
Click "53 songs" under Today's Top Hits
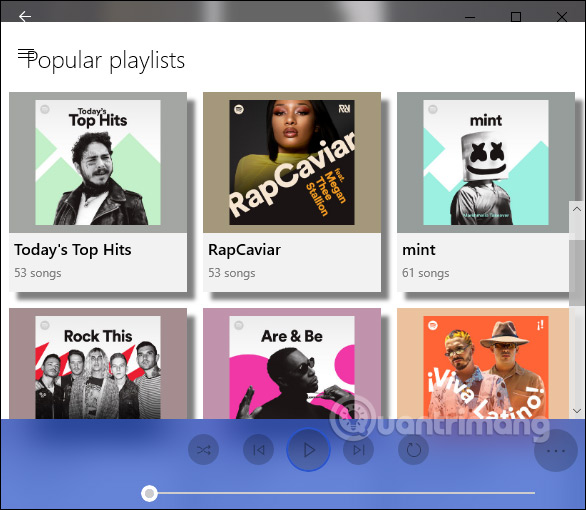38,273
